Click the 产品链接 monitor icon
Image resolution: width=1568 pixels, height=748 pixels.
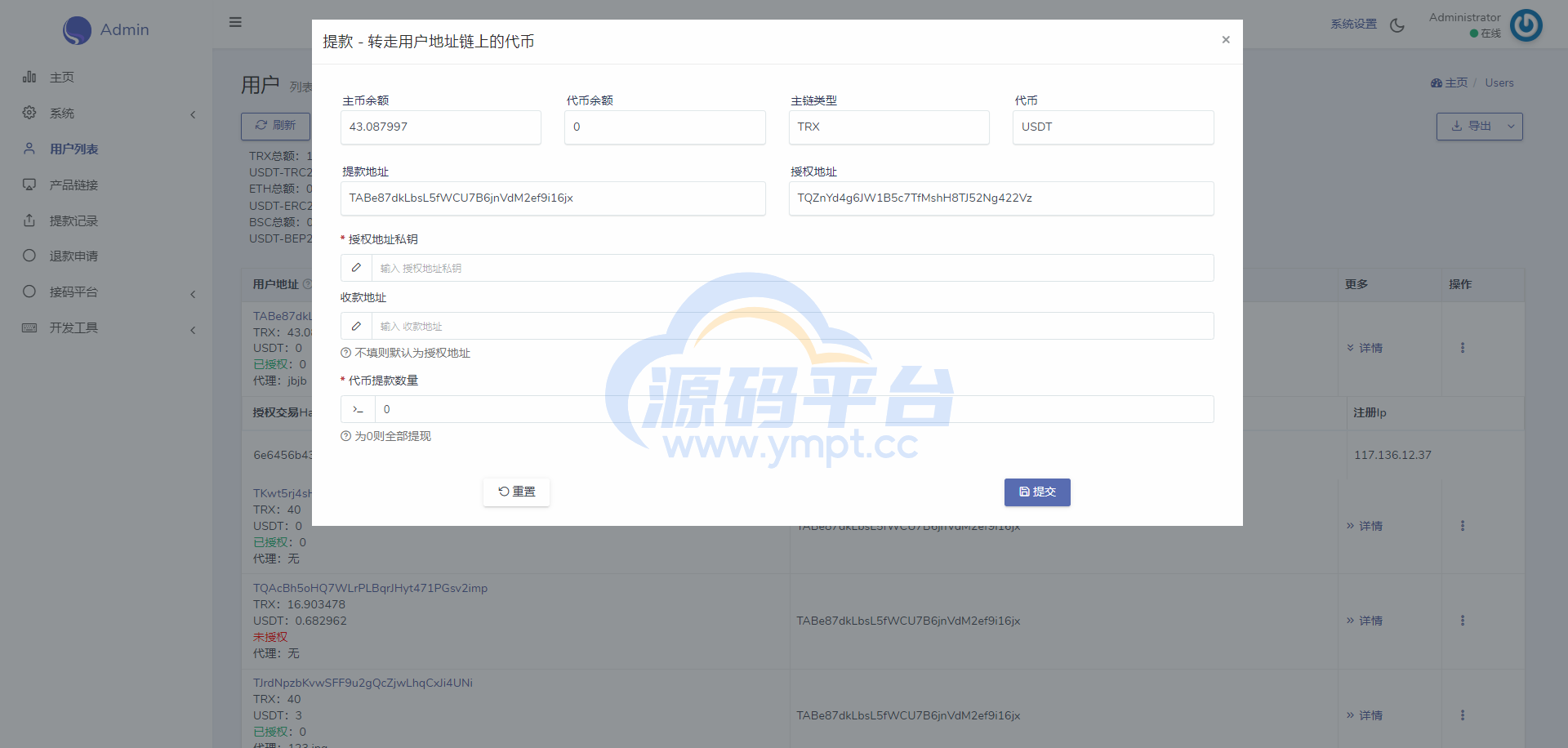click(29, 185)
